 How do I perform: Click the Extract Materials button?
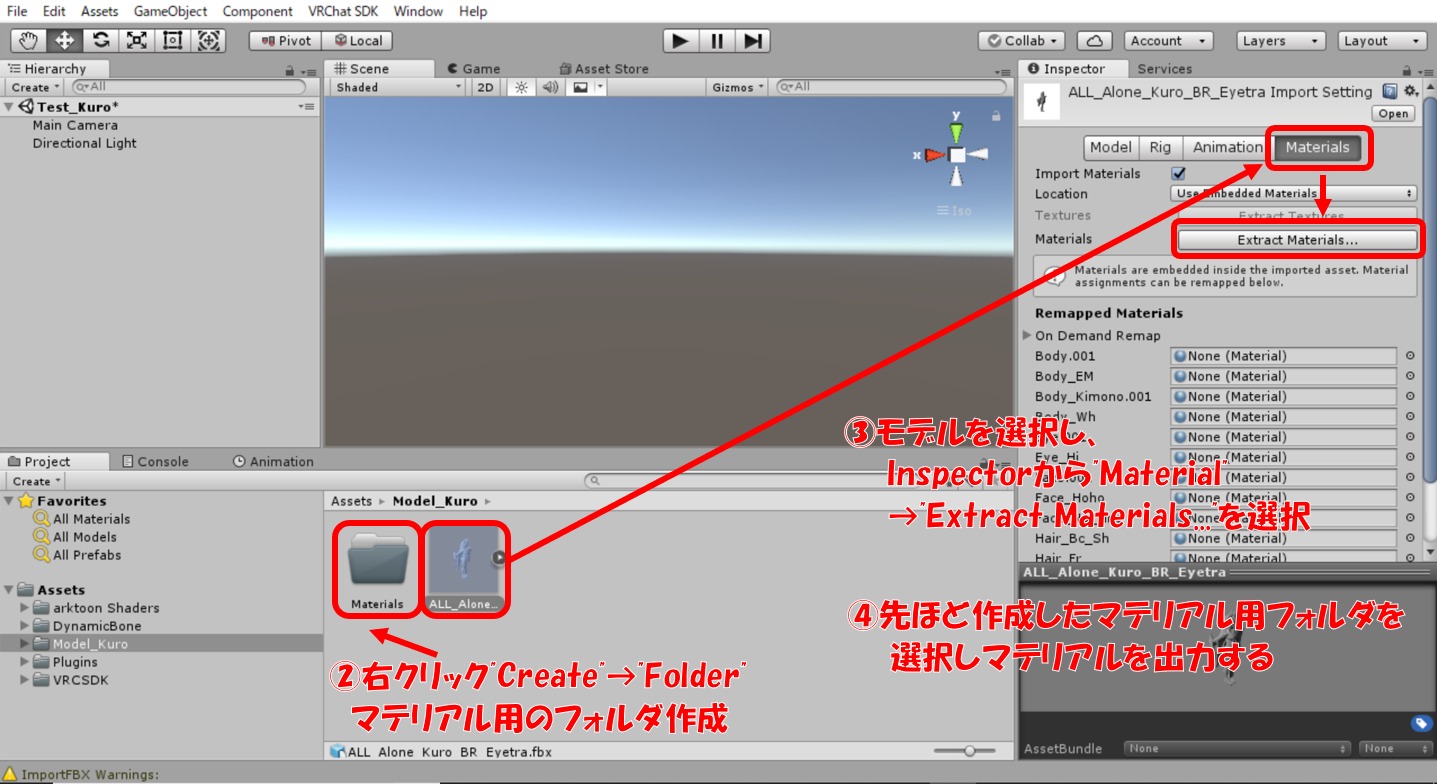(x=1297, y=240)
